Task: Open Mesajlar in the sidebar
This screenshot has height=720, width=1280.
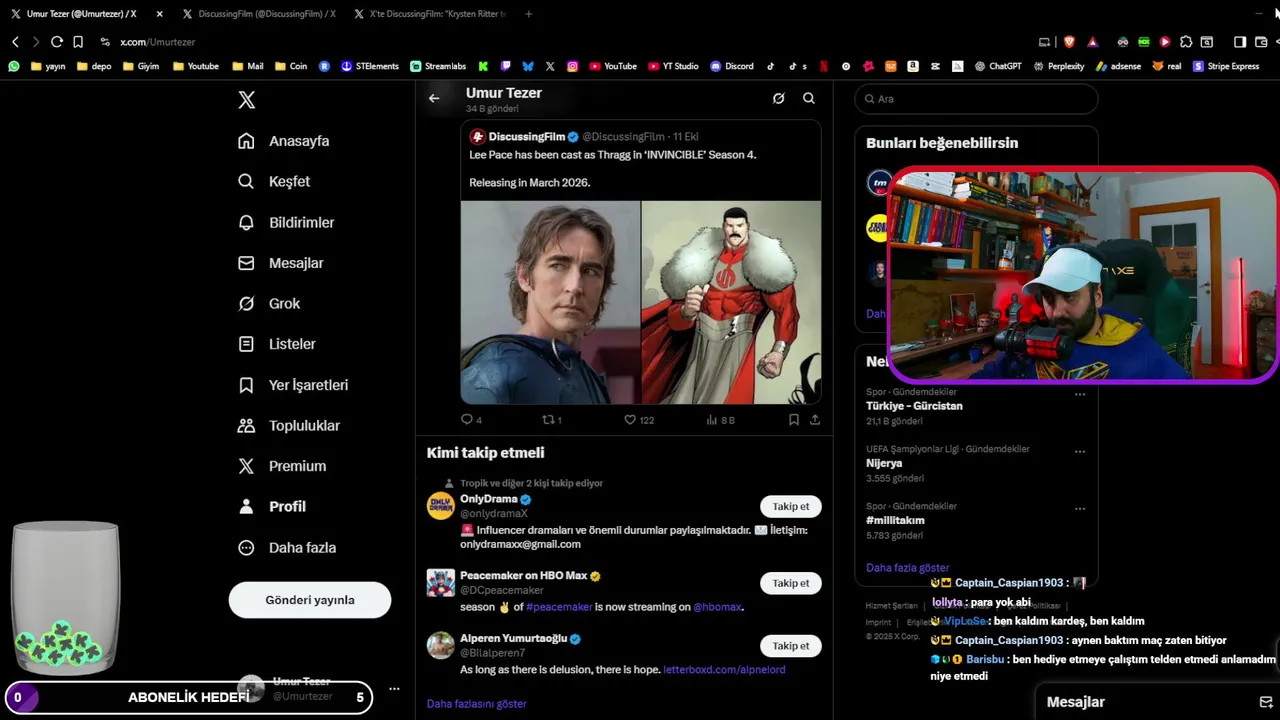Action: [x=281, y=263]
